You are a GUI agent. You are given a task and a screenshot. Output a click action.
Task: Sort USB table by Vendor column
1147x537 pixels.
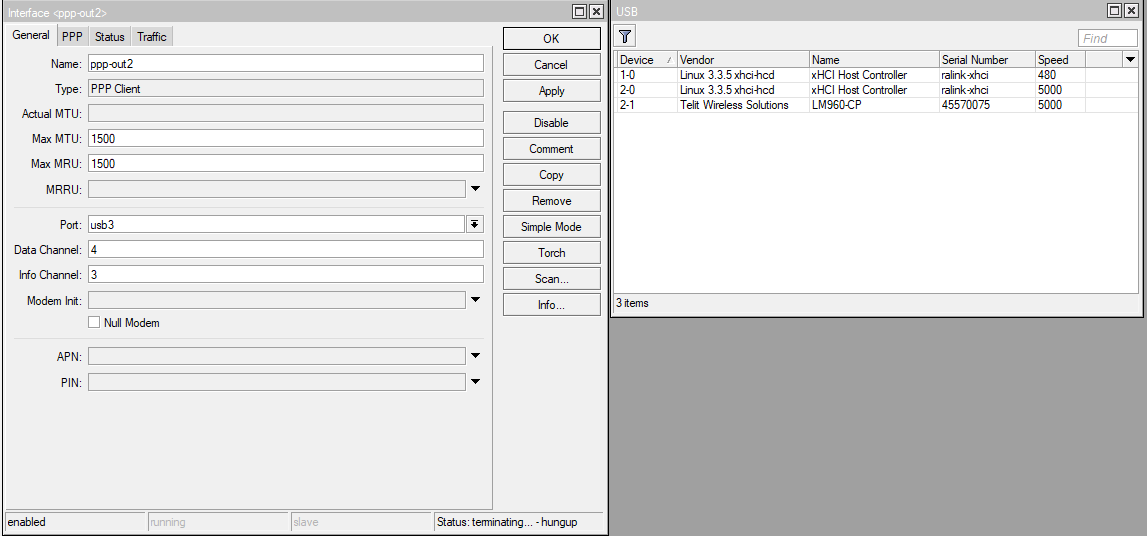tap(743, 60)
